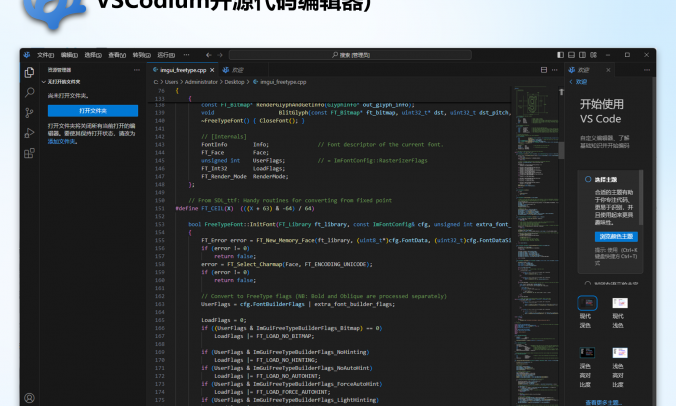
Task: Collapse the no-folder-opened section
Action: [x=63, y=82]
